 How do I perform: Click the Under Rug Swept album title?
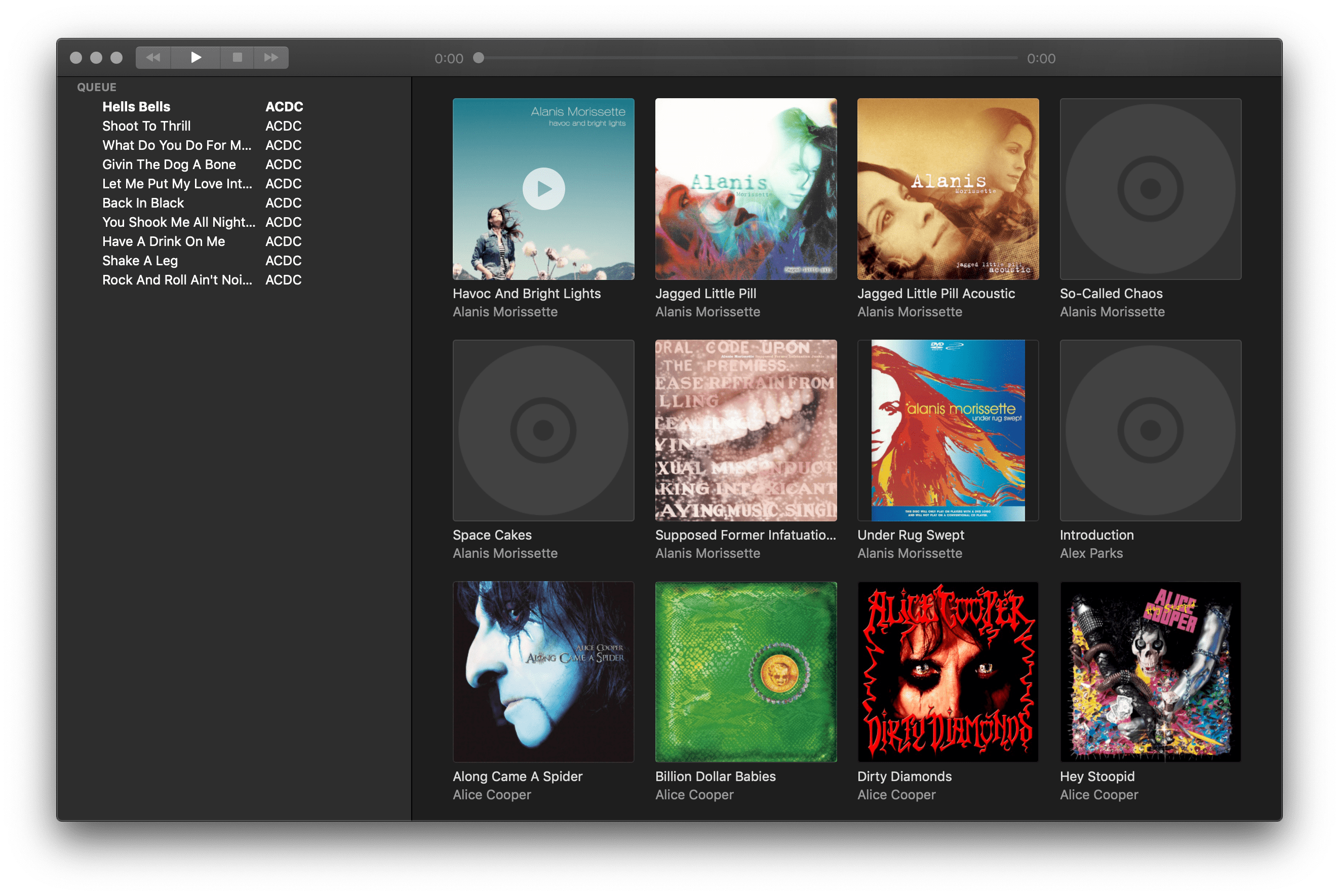[911, 535]
